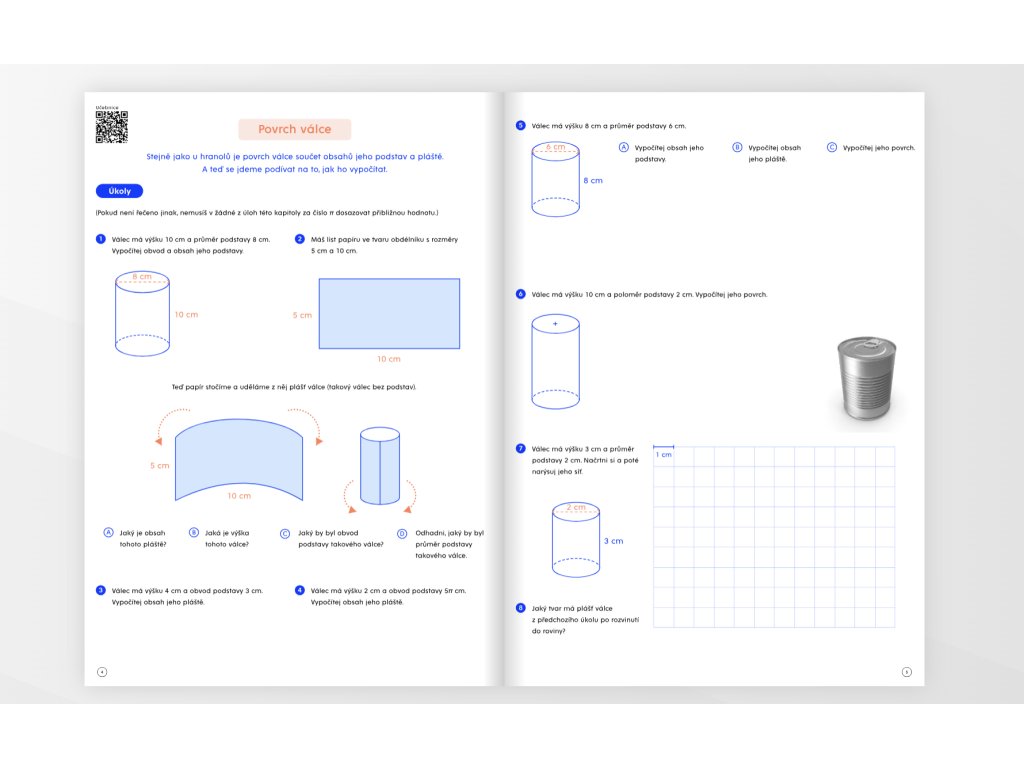
Task: Click "2 cm" diameter label in exercise 7
Action: [576, 507]
